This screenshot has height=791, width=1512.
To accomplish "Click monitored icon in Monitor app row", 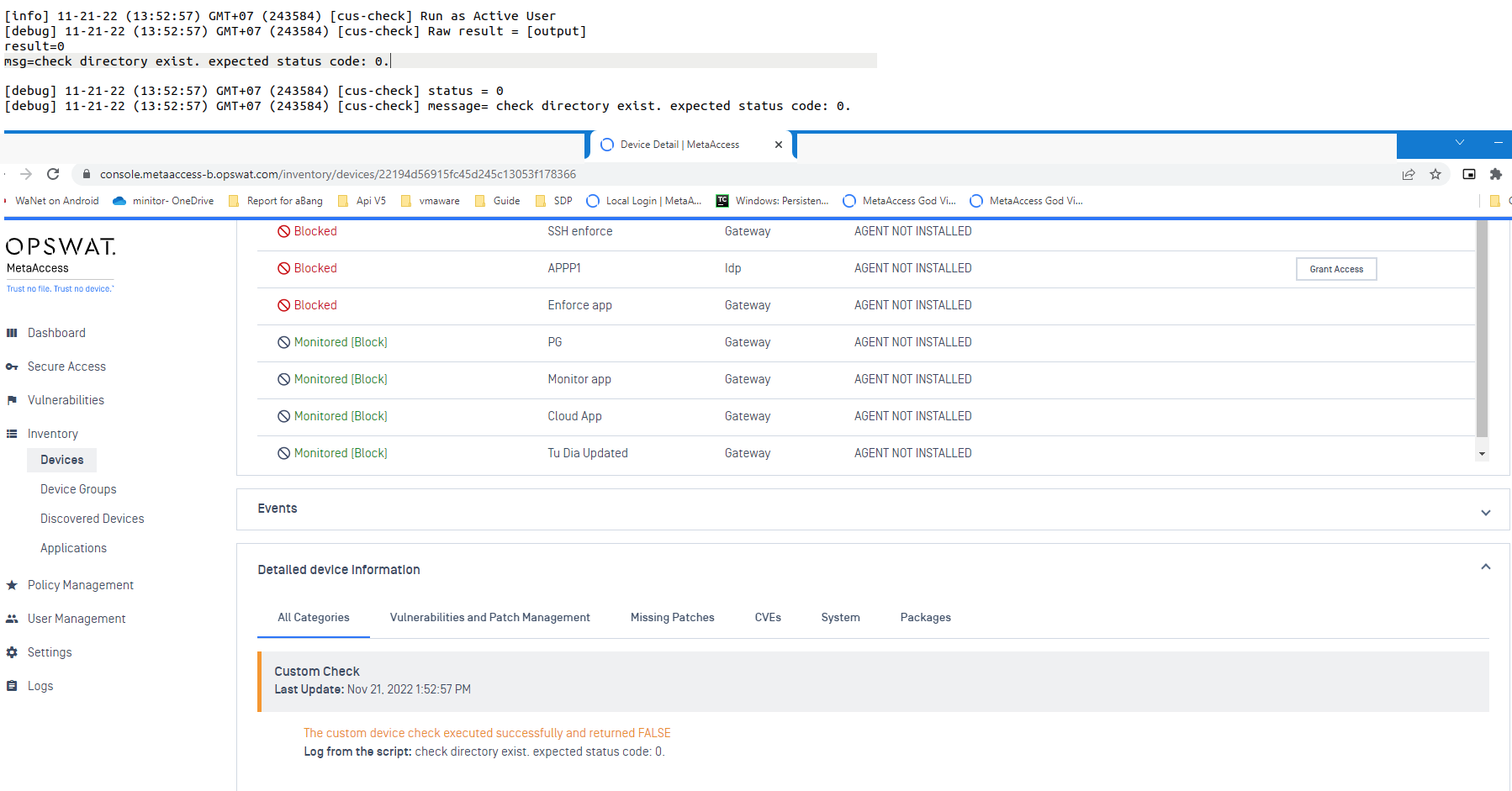I will coord(284,379).
